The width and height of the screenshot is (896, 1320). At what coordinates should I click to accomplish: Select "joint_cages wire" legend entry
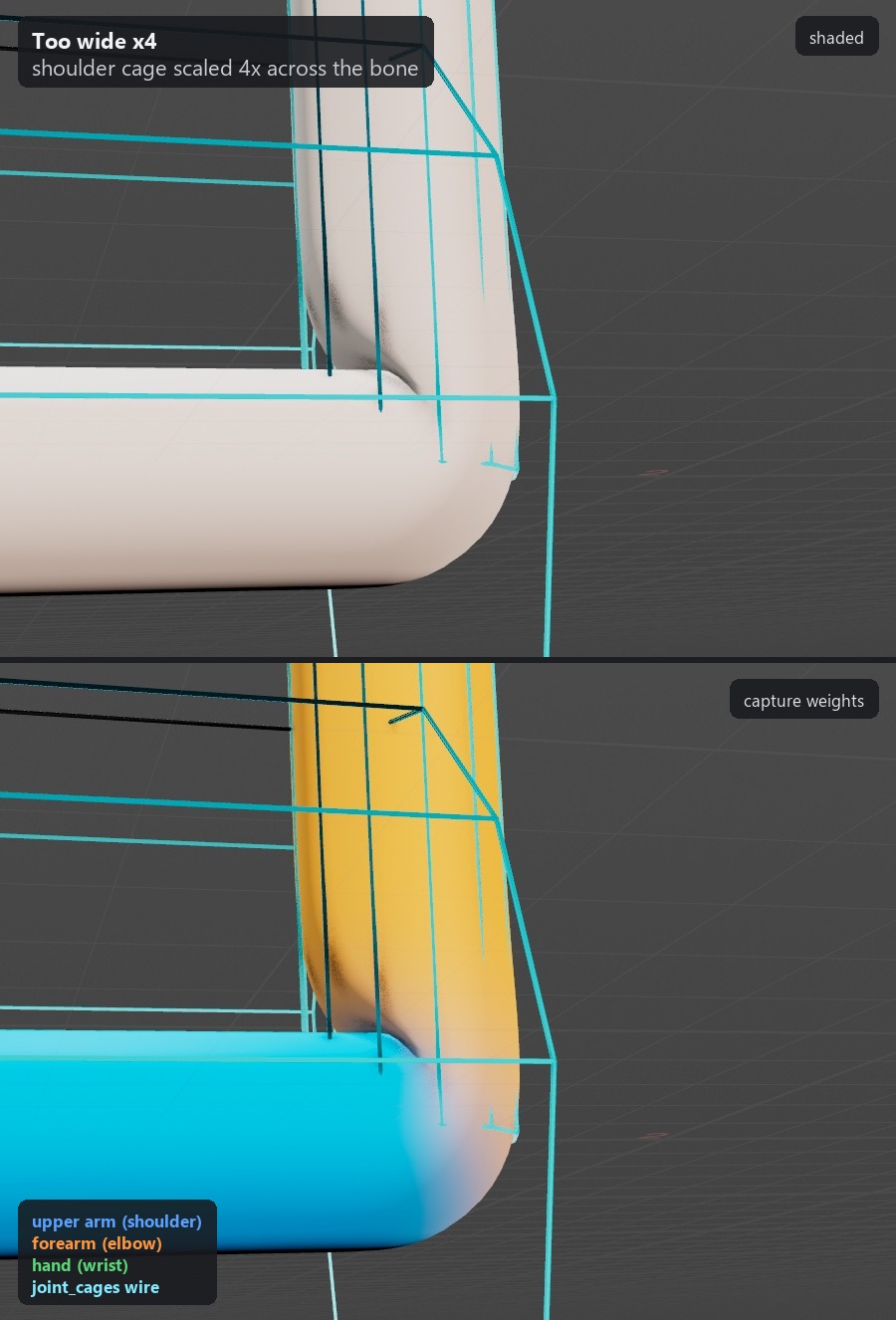95,1287
